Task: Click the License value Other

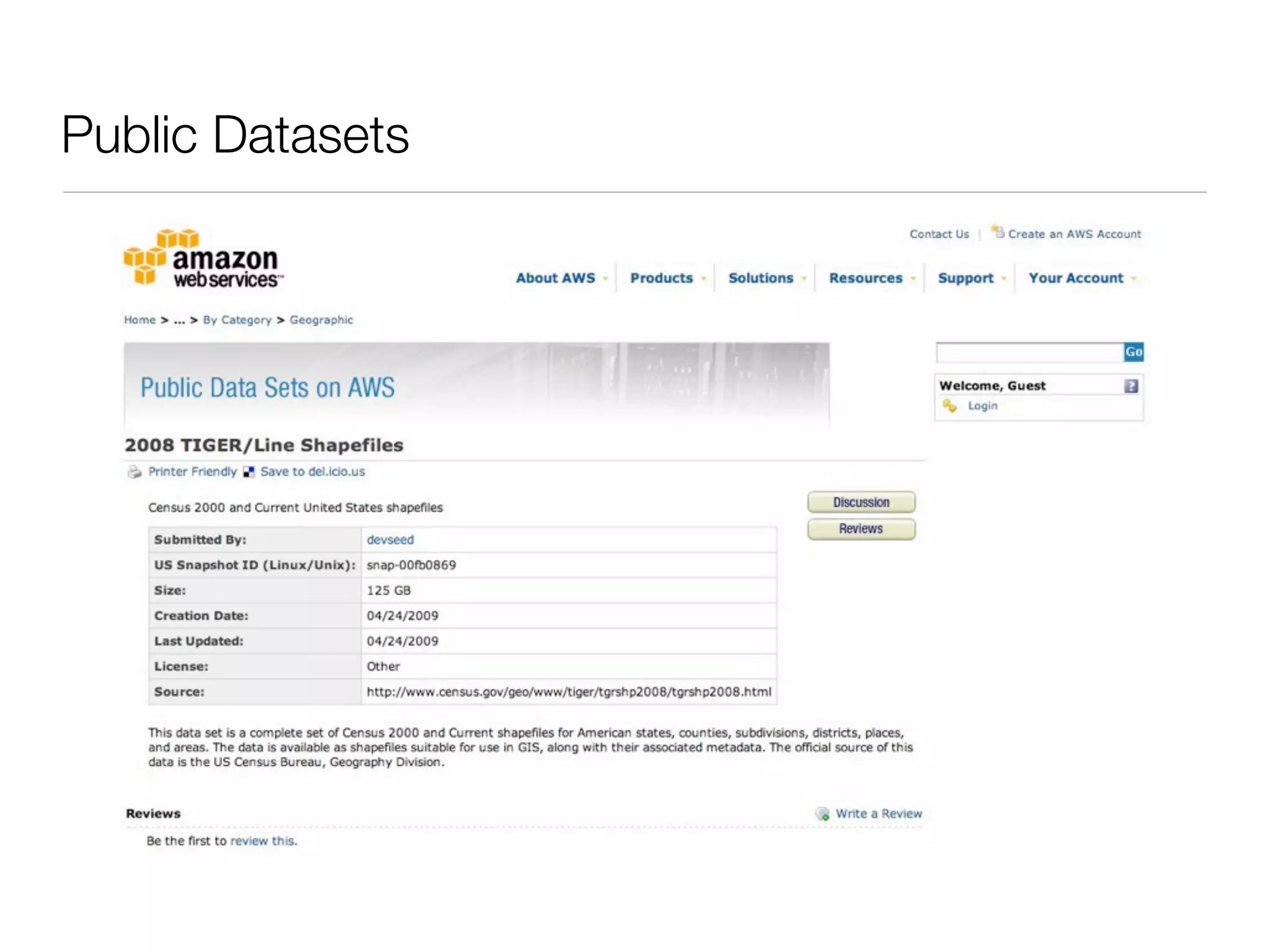Action: click(383, 667)
